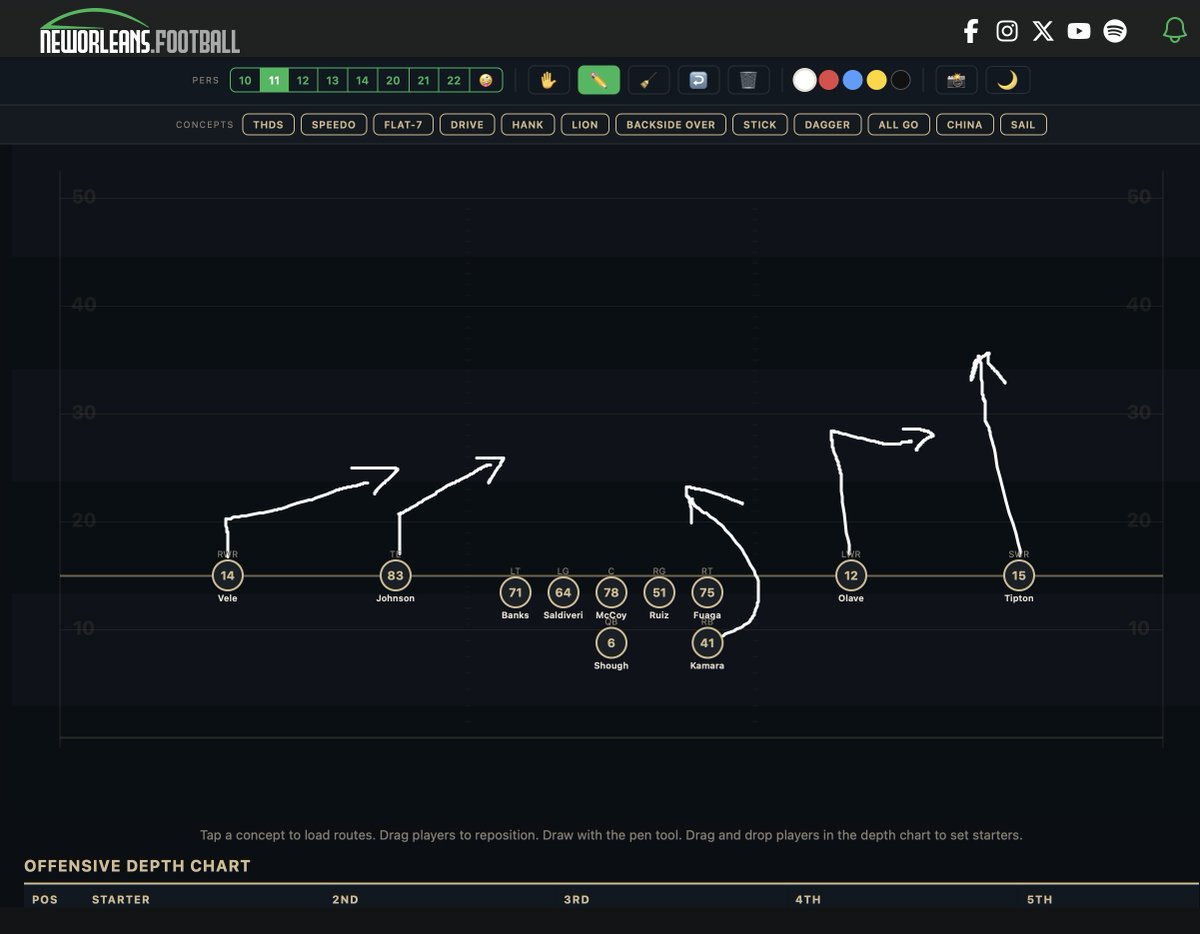1200x934 pixels.
Task: Click the X social media icon
Action: point(1043,31)
